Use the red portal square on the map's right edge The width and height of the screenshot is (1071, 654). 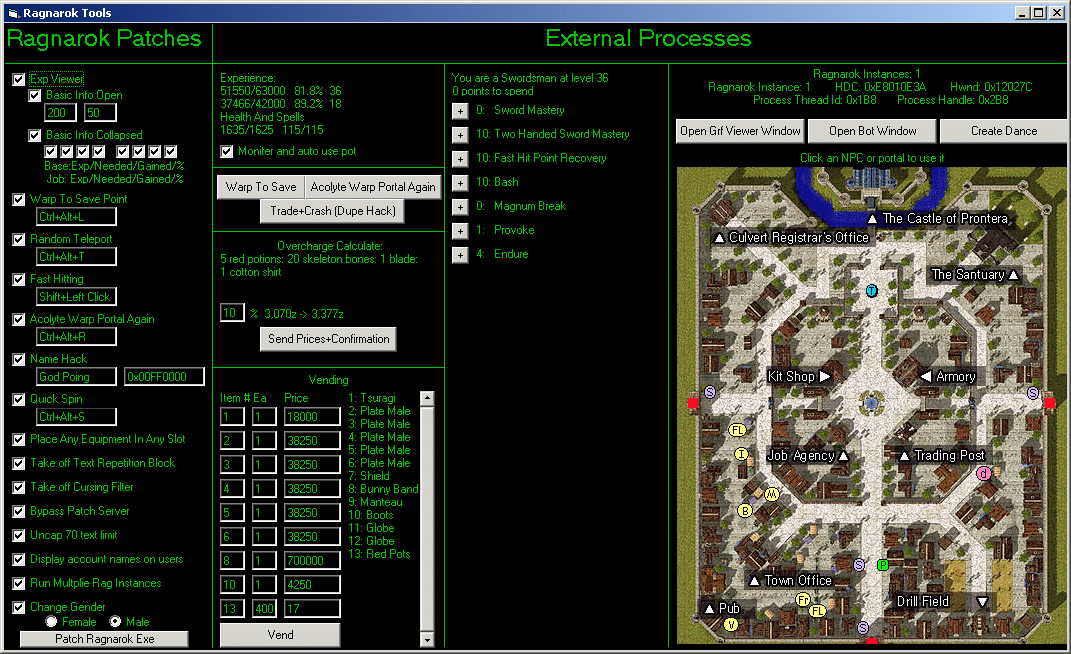(x=1050, y=403)
